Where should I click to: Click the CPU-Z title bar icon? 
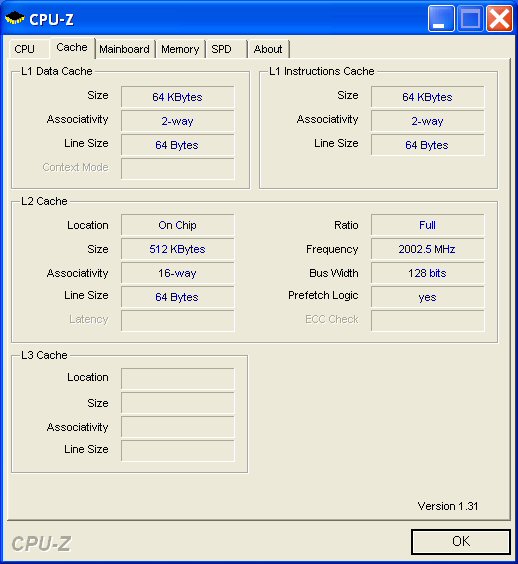pos(14,18)
